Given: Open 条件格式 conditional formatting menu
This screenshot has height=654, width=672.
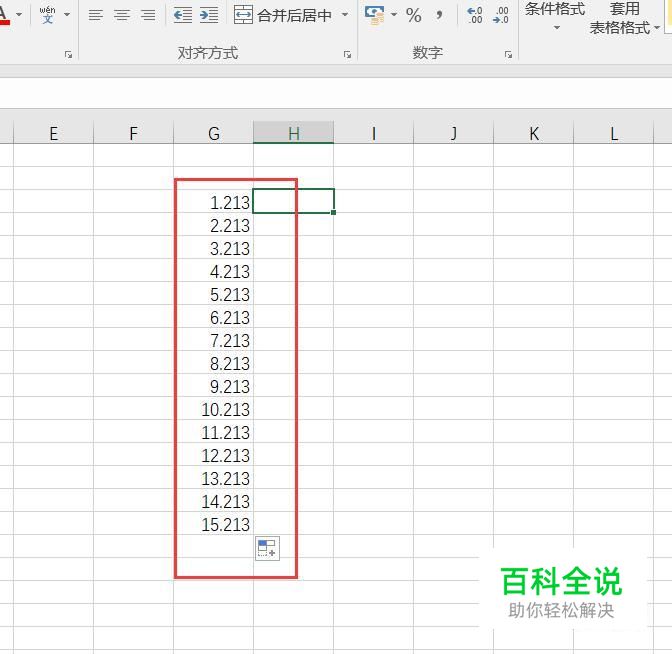Looking at the screenshot, I should pos(555,17).
